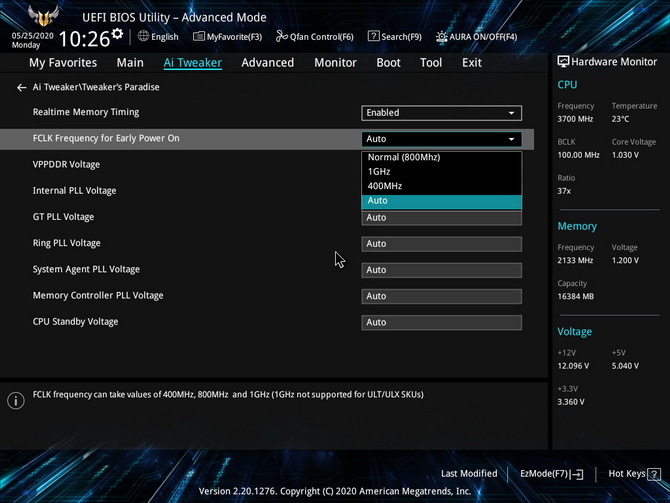Select FCLK Frequency for Early Power On row
The image size is (670, 503).
pyautogui.click(x=267, y=139)
